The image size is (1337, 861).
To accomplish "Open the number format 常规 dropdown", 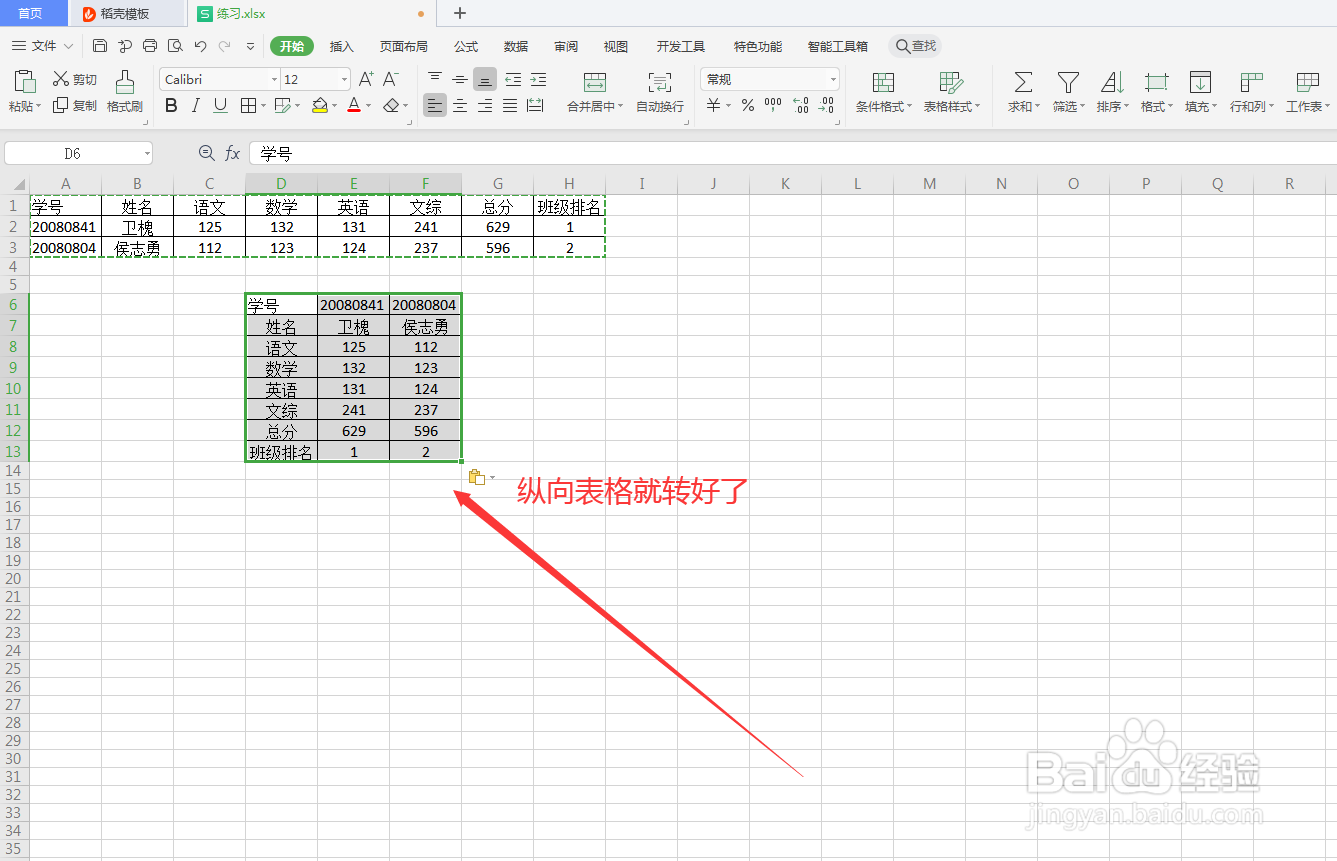I will 833,79.
